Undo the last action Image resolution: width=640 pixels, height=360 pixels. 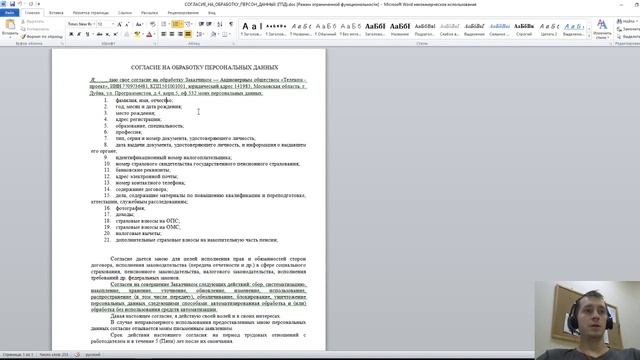point(20,4)
